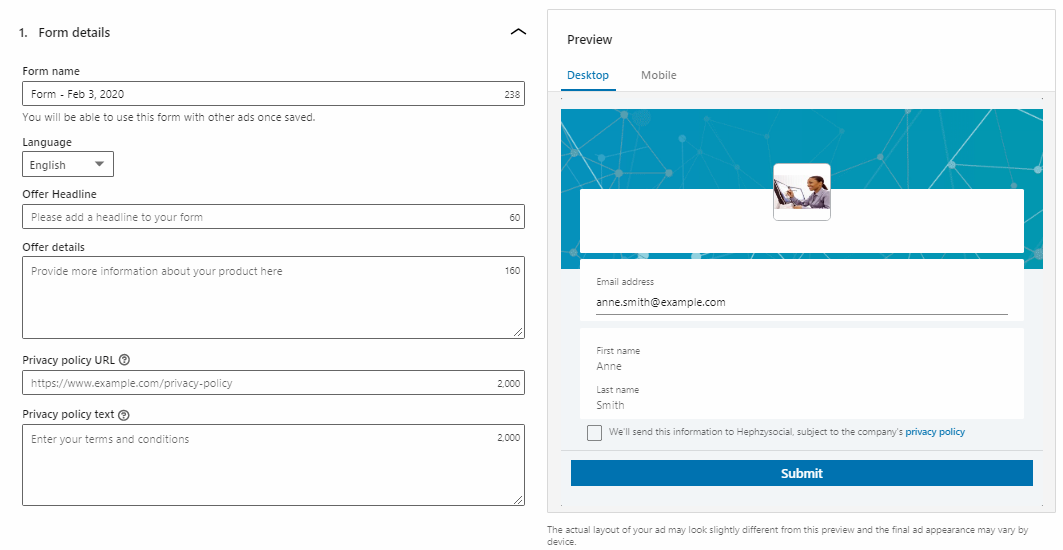Click the Privacy policy text area

pyautogui.click(x=273, y=465)
